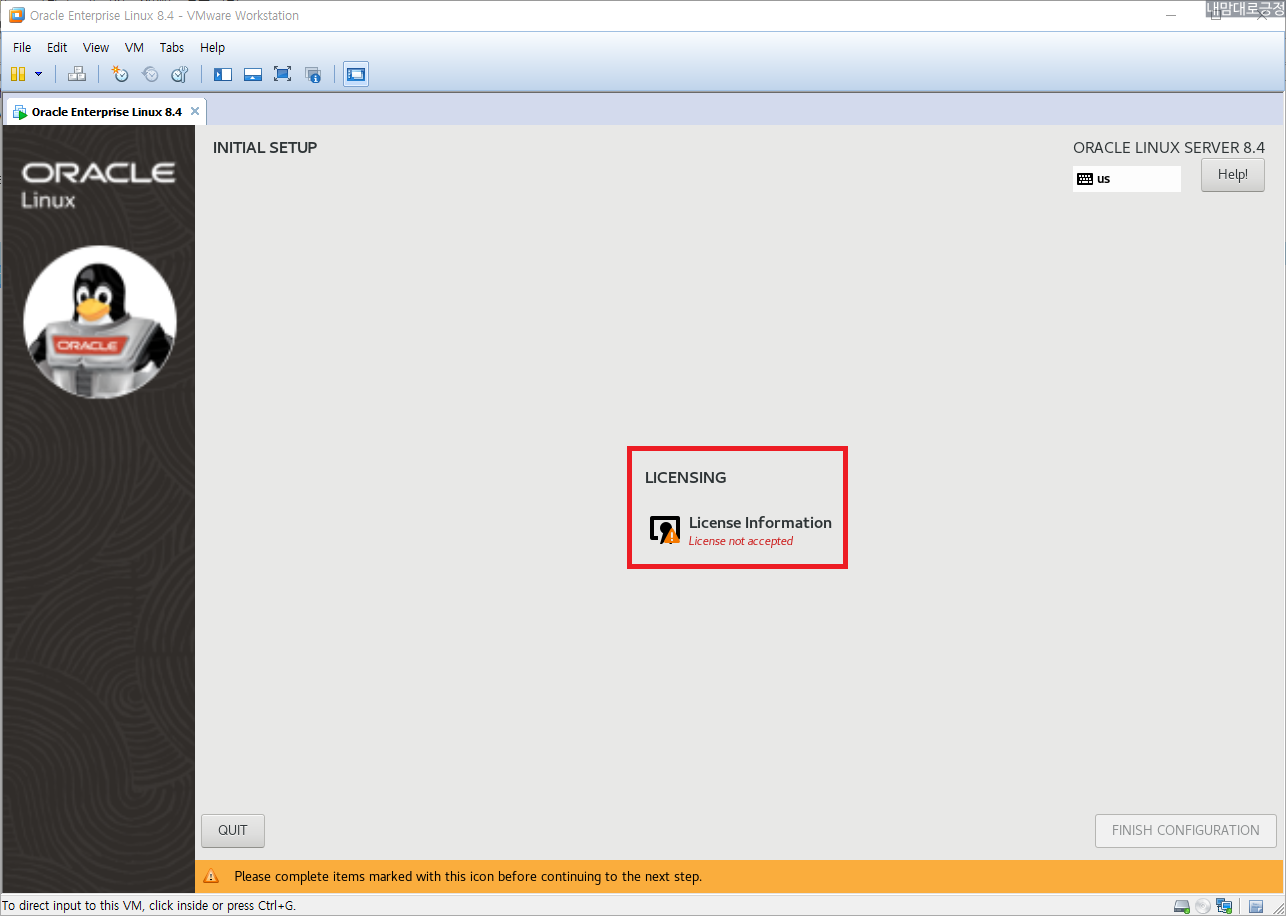The image size is (1286, 916).
Task: Open License Information settings
Action: point(741,530)
